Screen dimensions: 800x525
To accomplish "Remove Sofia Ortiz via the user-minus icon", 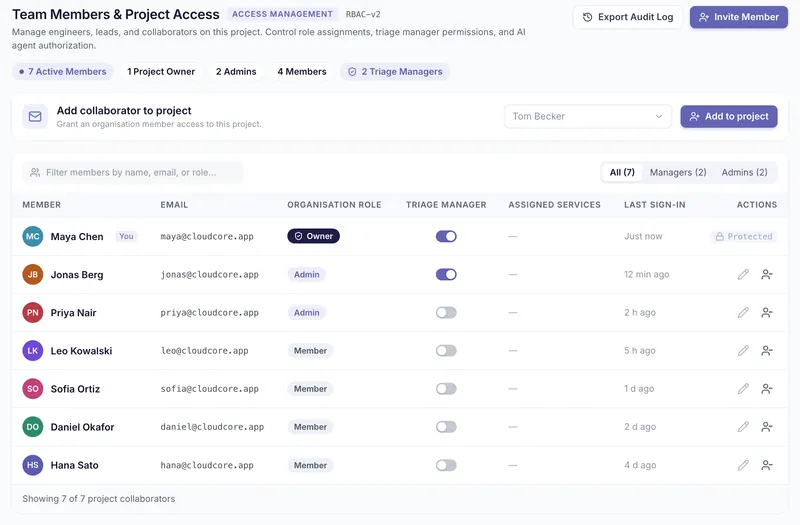I will click(767, 389).
